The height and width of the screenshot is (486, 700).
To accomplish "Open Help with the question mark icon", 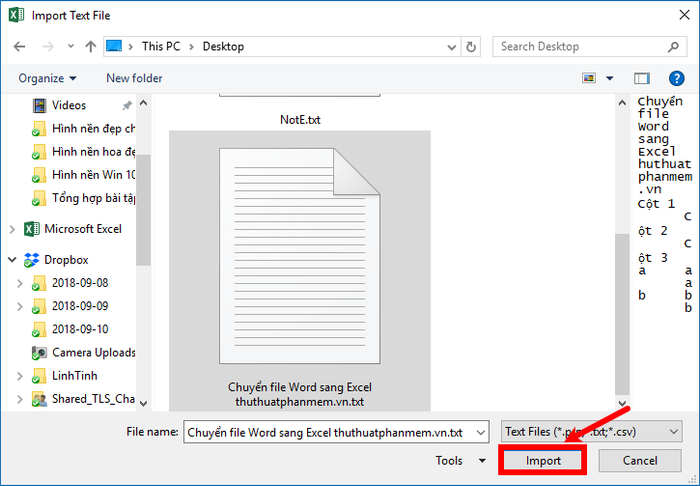I will [676, 79].
